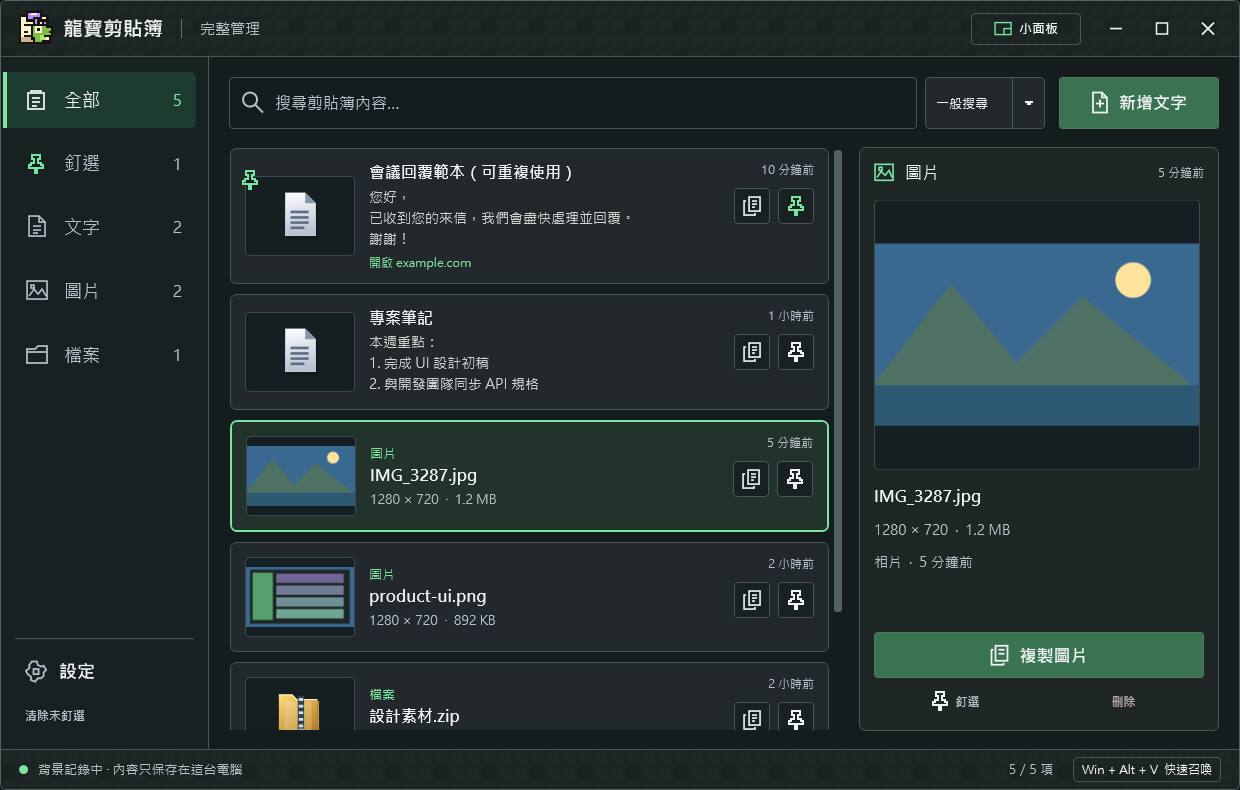Copy the IMG_3287.jpg clip from list
Viewport: 1240px width, 790px height.
pyautogui.click(x=752, y=479)
